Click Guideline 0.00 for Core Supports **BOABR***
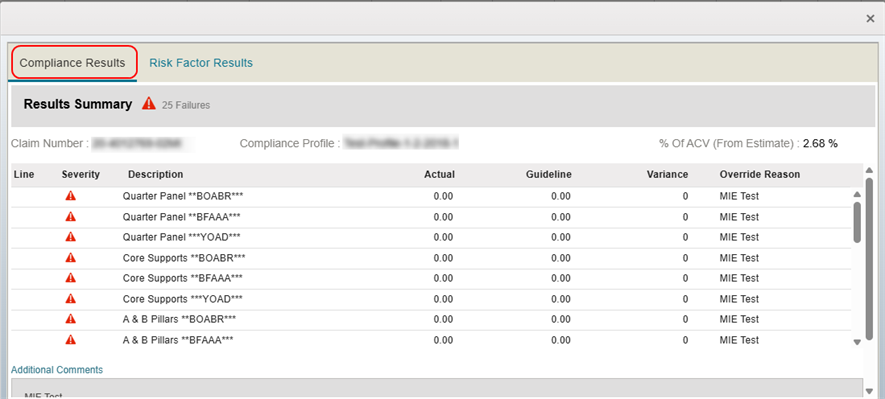Screen dimensions: 885x399 coord(560,258)
